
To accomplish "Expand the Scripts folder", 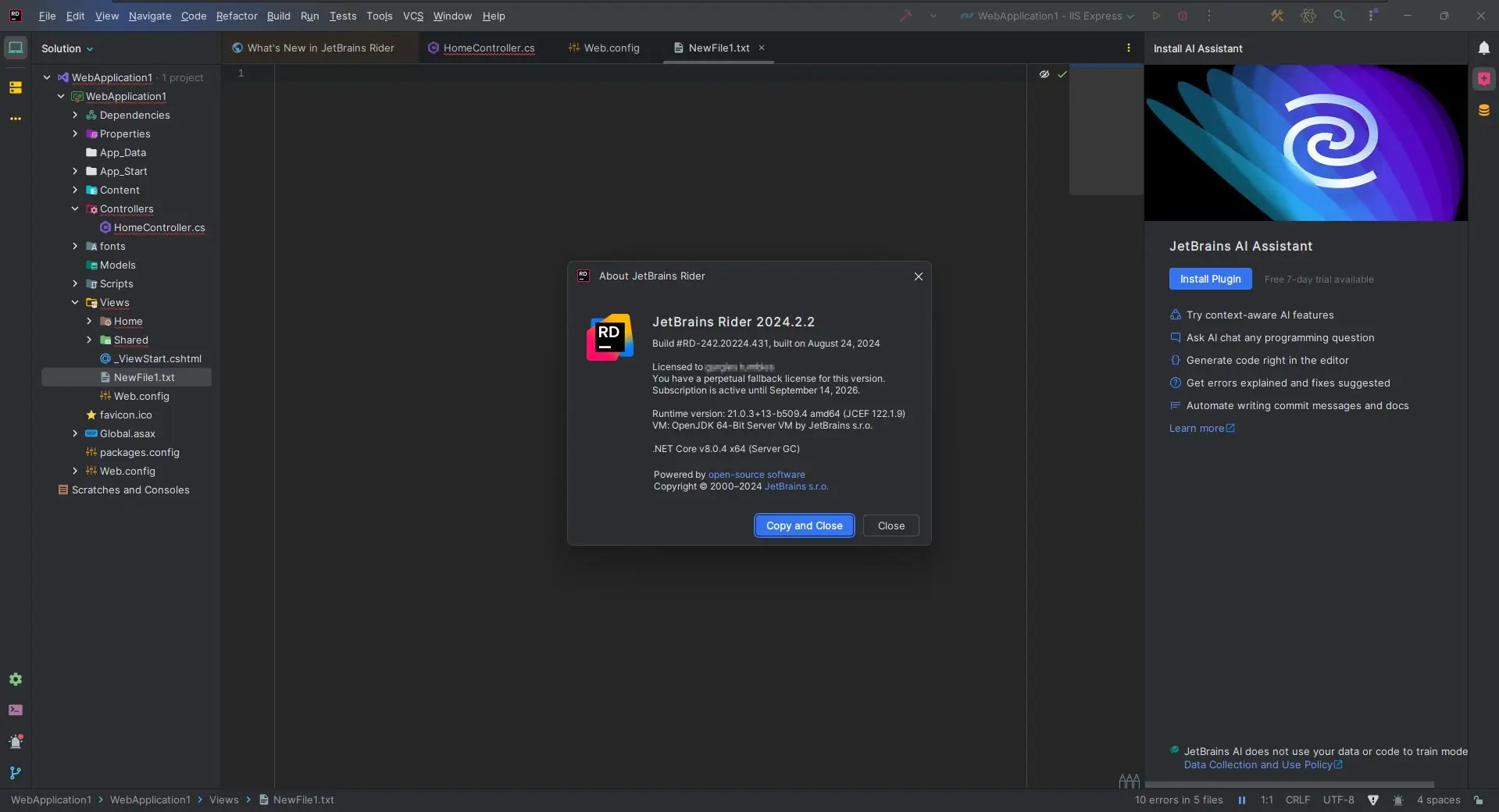I will coord(75,283).
